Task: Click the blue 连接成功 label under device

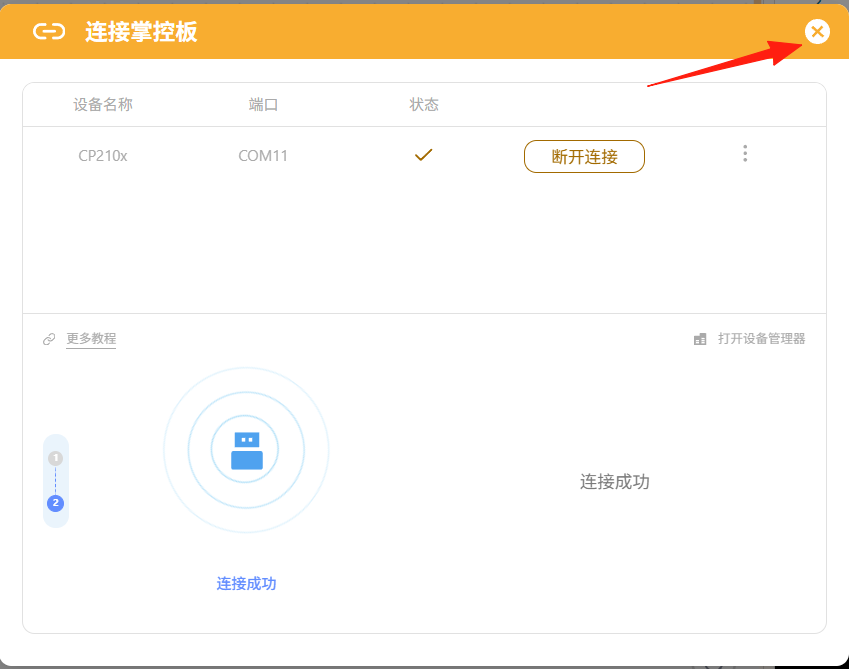Action: (x=246, y=583)
